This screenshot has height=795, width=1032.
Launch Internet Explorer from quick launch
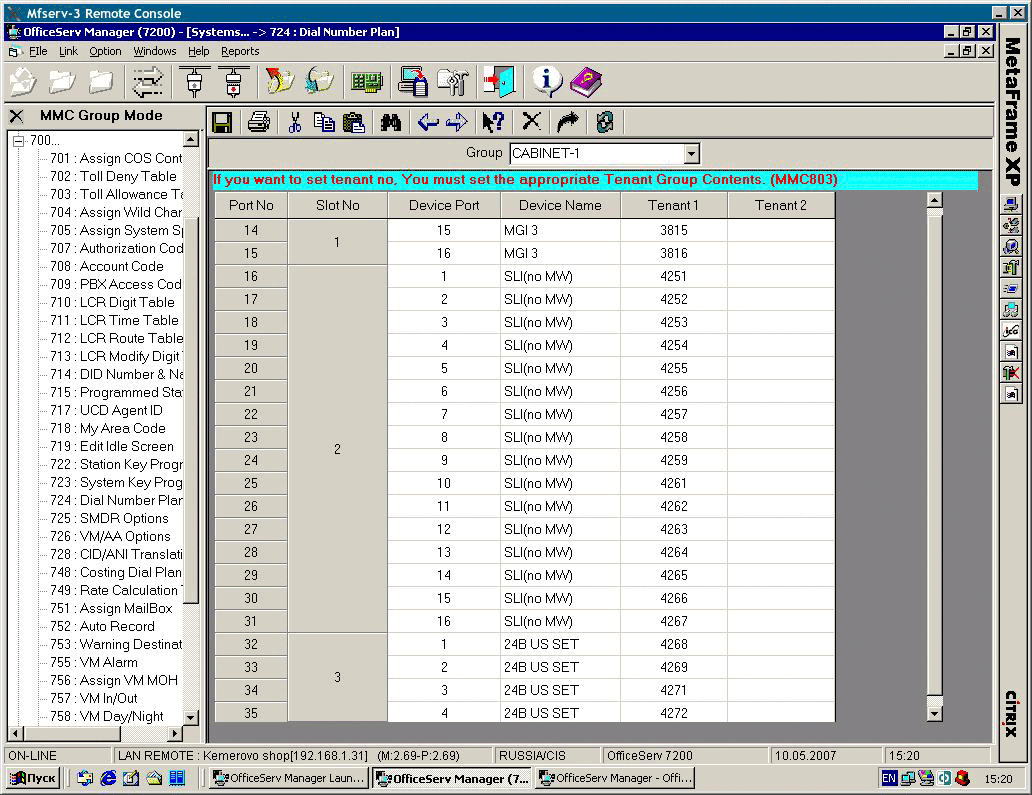click(x=108, y=779)
